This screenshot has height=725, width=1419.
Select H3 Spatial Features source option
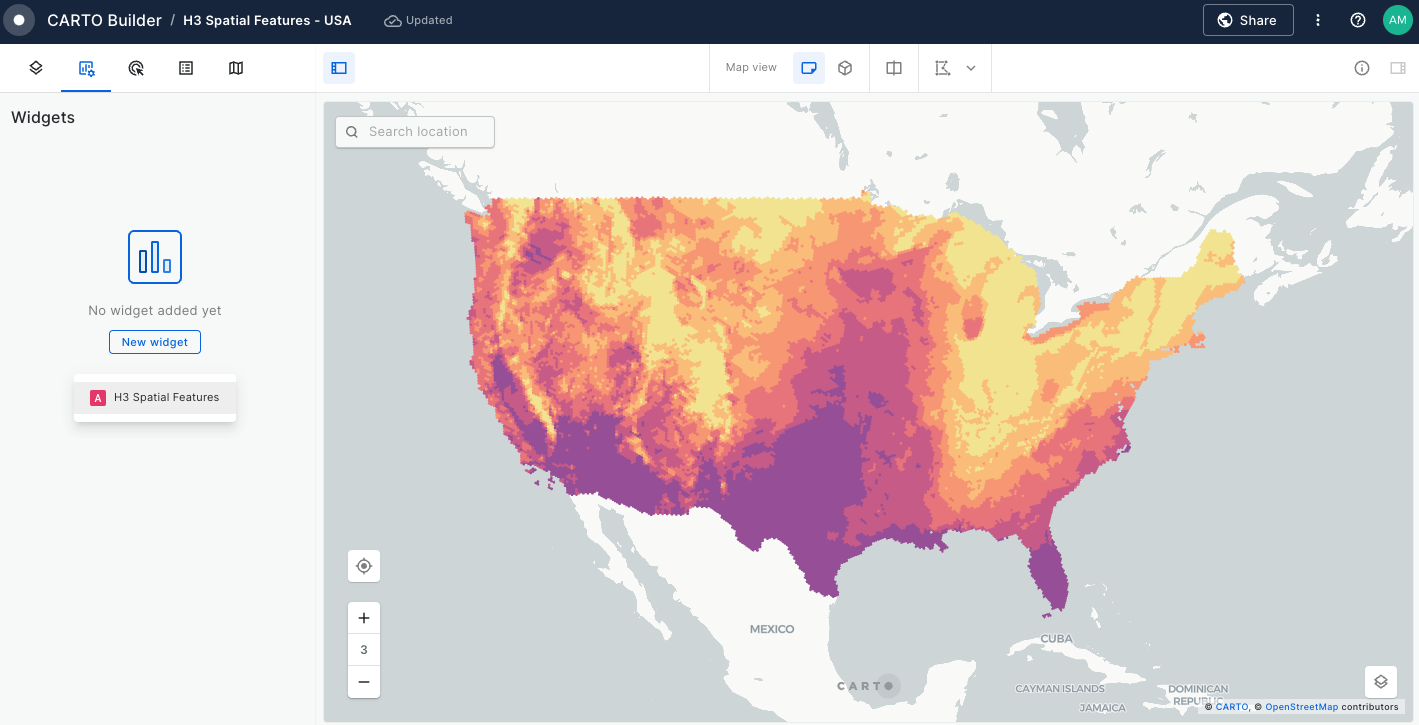155,397
